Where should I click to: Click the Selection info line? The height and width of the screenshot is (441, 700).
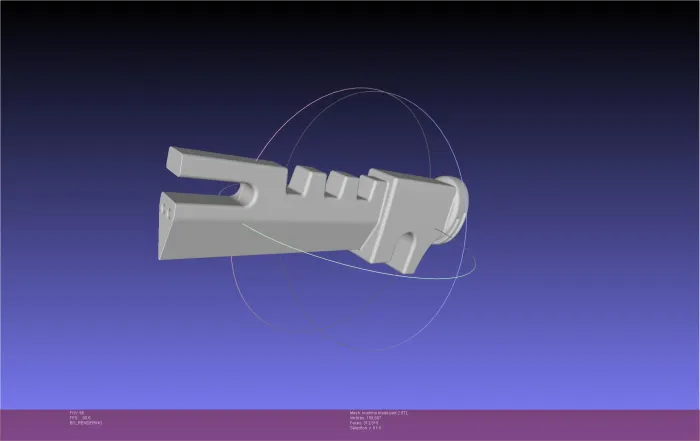click(365, 428)
